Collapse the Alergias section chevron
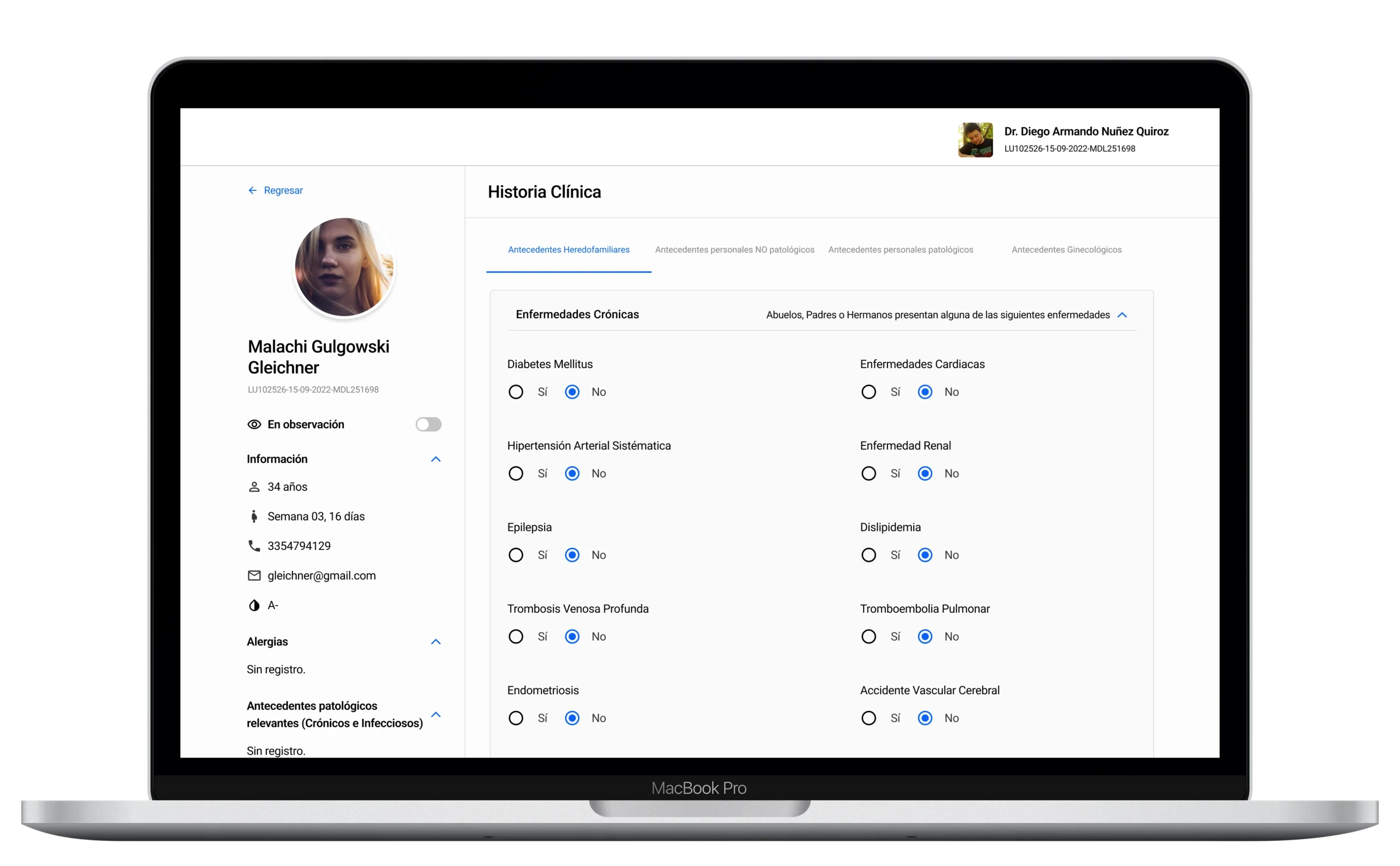This screenshot has width=1400, height=866. [435, 641]
